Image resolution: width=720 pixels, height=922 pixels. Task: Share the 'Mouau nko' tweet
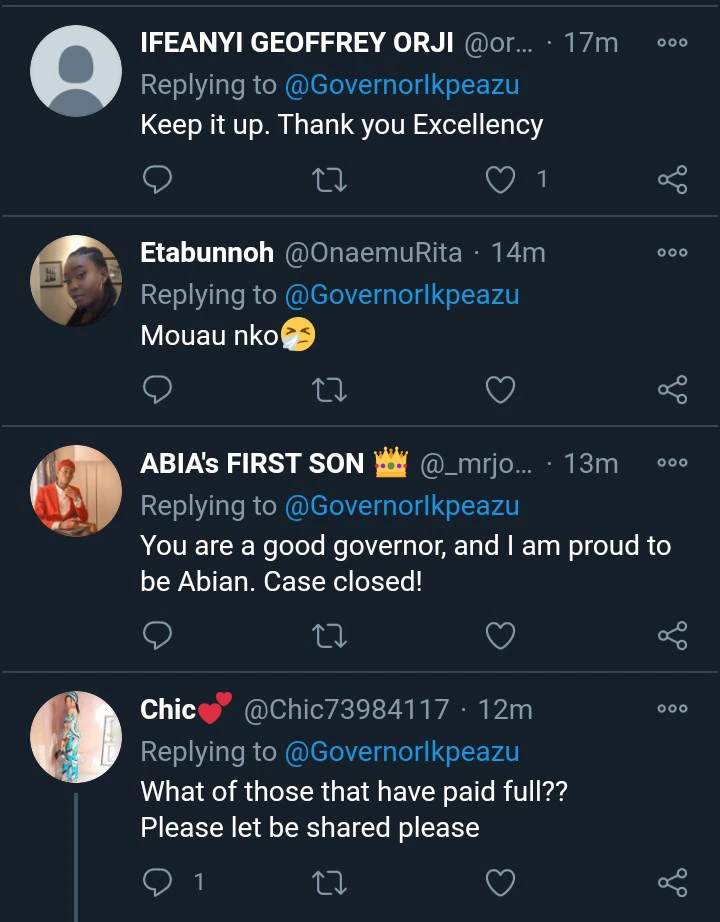click(672, 389)
